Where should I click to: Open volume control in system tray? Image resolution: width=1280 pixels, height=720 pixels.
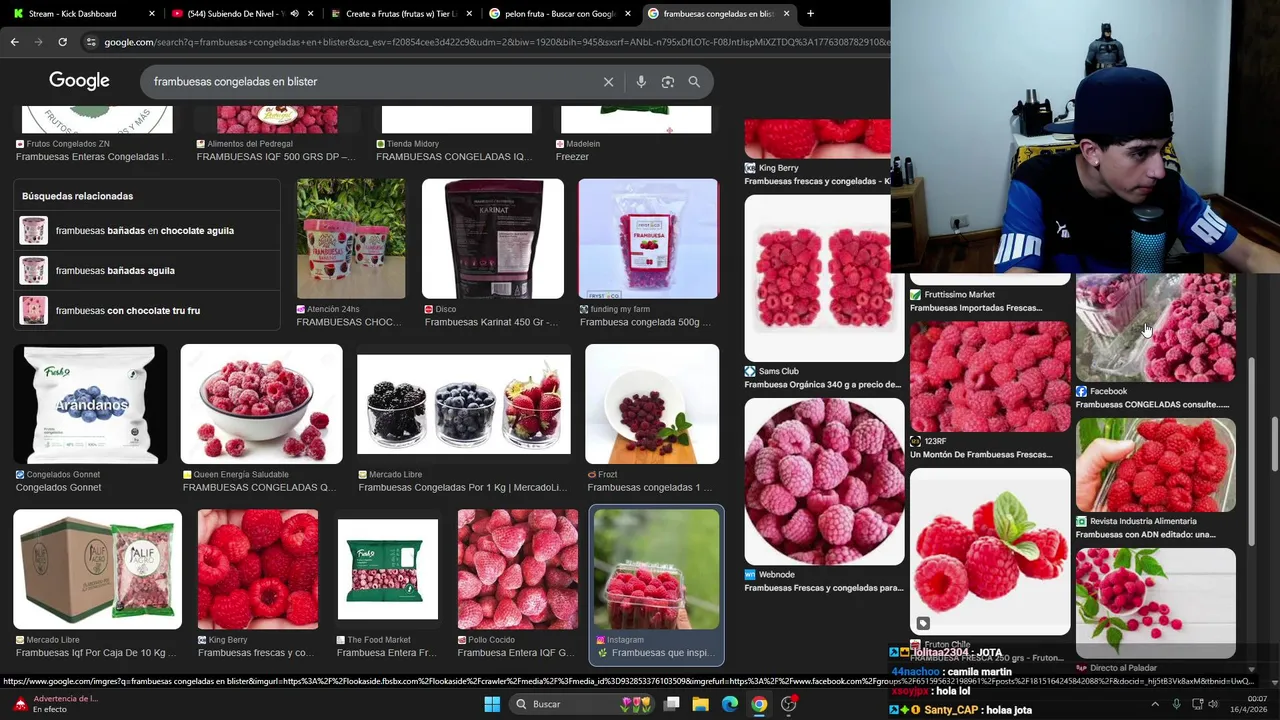pyautogui.click(x=1213, y=704)
